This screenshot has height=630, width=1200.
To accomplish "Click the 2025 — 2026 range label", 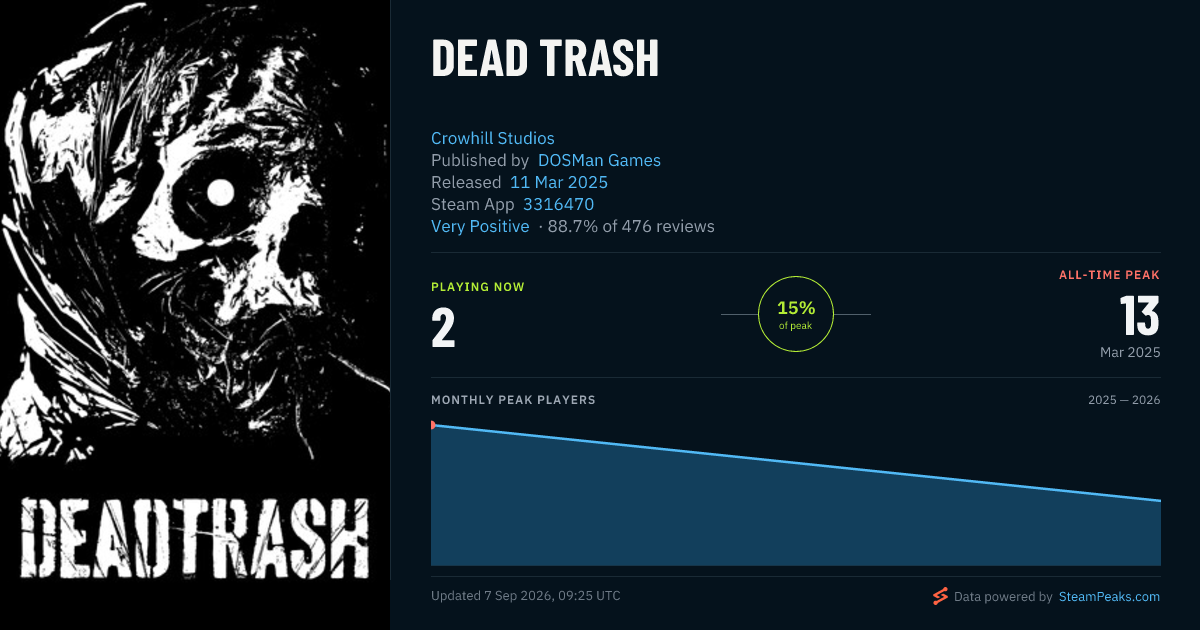I will [x=1124, y=400].
